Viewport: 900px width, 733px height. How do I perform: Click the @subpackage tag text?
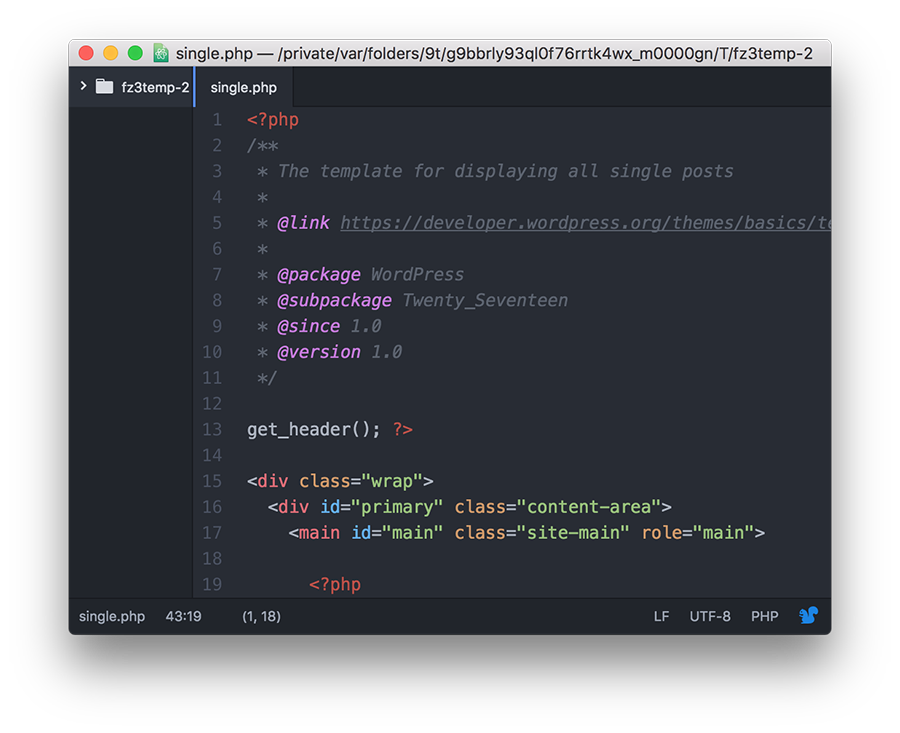335,301
